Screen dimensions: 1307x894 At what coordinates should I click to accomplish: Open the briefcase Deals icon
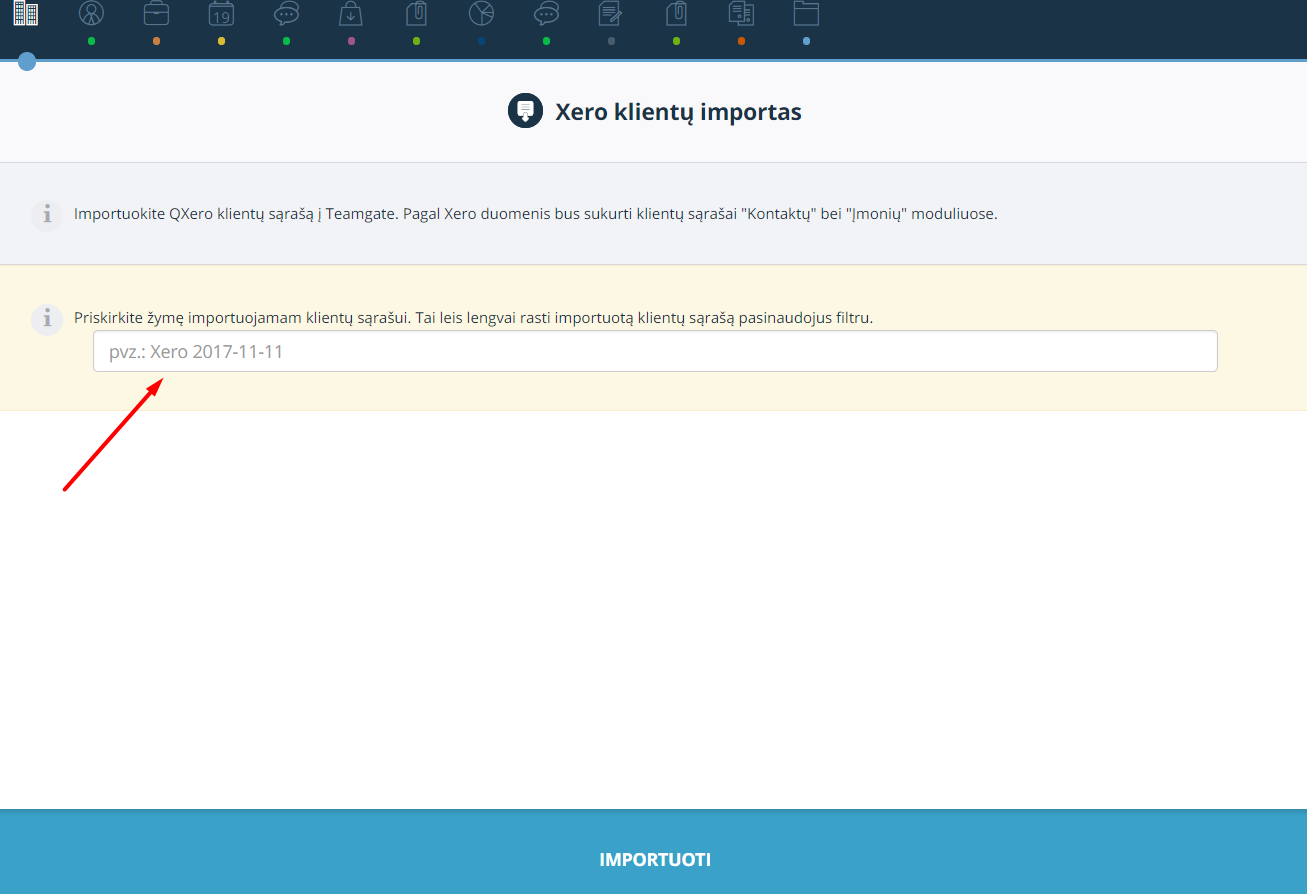(x=156, y=13)
